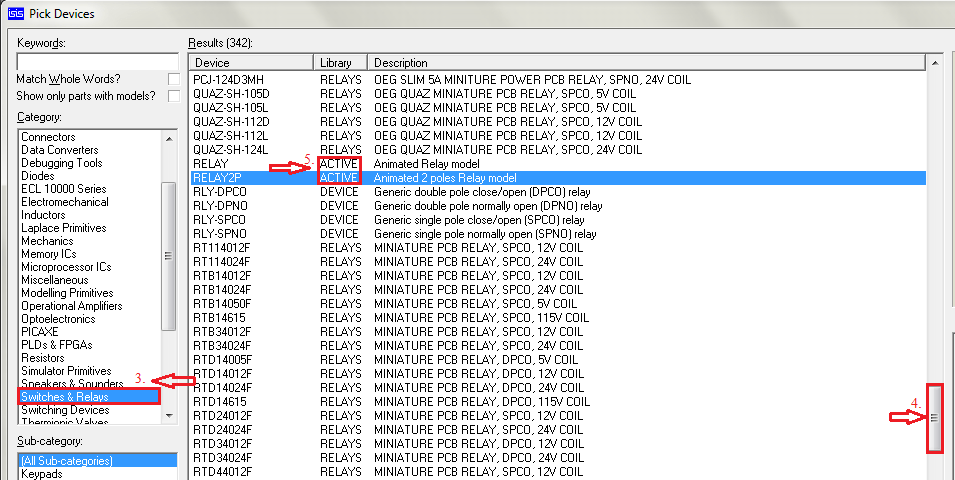Select Resistors category
955x480 pixels.
pos(43,358)
